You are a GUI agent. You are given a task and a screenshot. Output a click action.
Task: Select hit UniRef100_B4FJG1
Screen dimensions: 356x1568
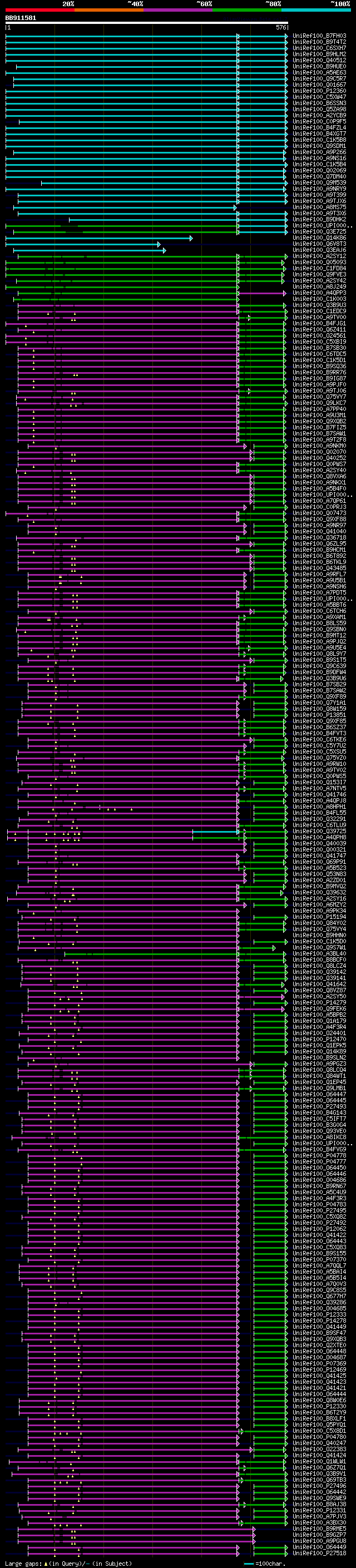click(319, 323)
